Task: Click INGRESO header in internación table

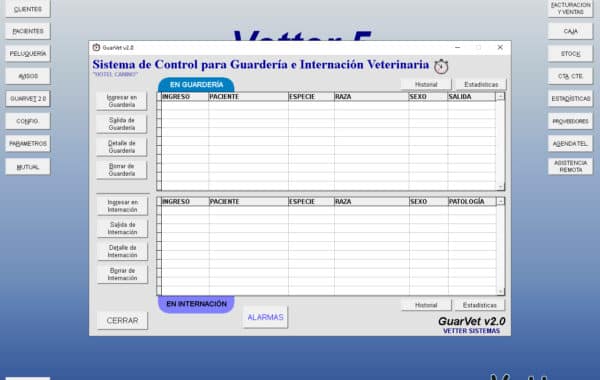Action: pos(185,202)
